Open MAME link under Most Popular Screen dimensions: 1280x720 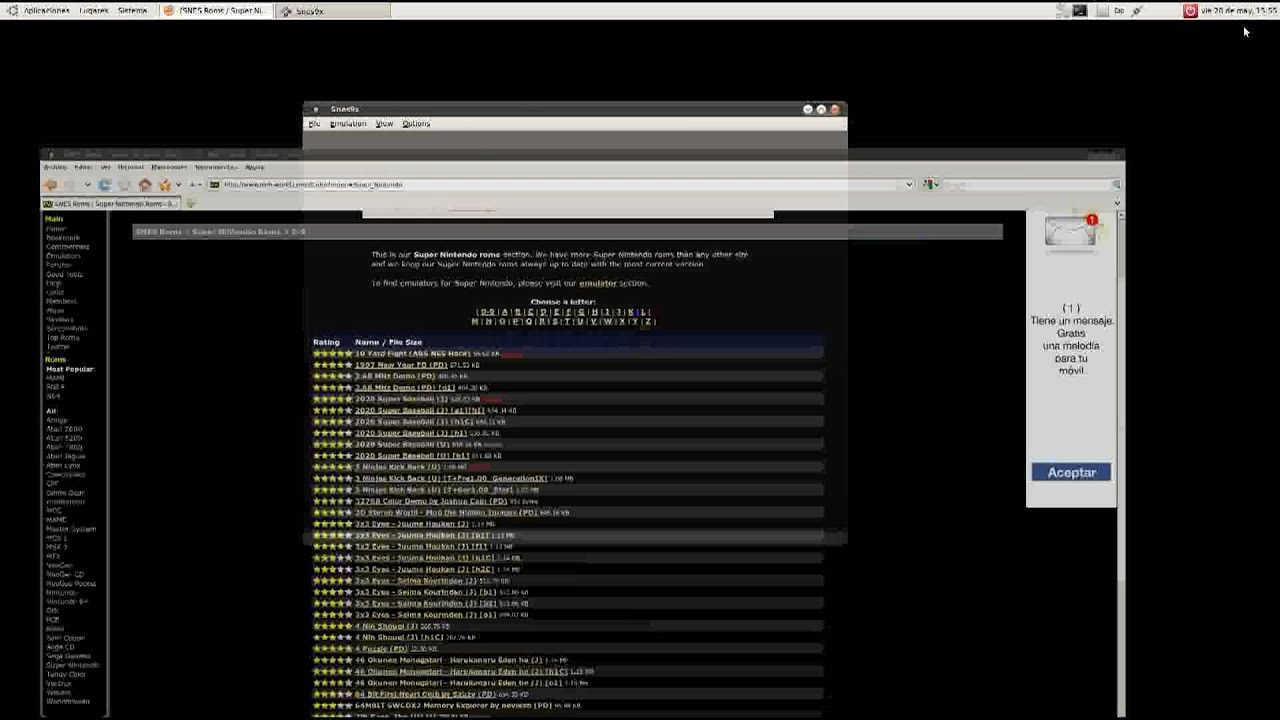pos(56,378)
